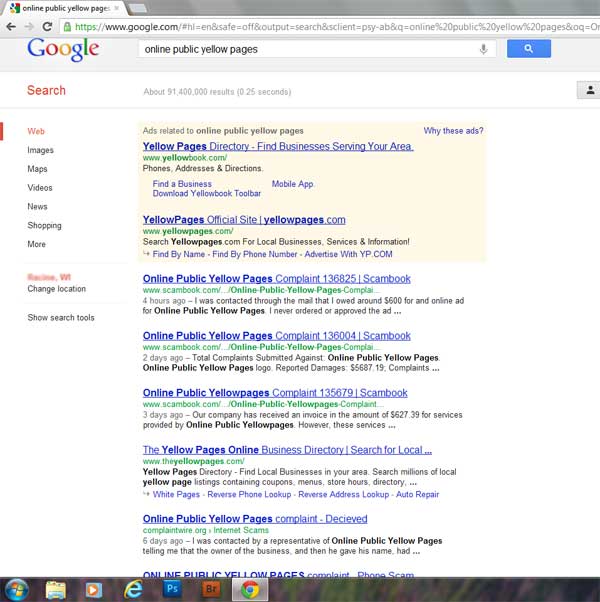Select the Chrome taskbar icon

click(250, 590)
